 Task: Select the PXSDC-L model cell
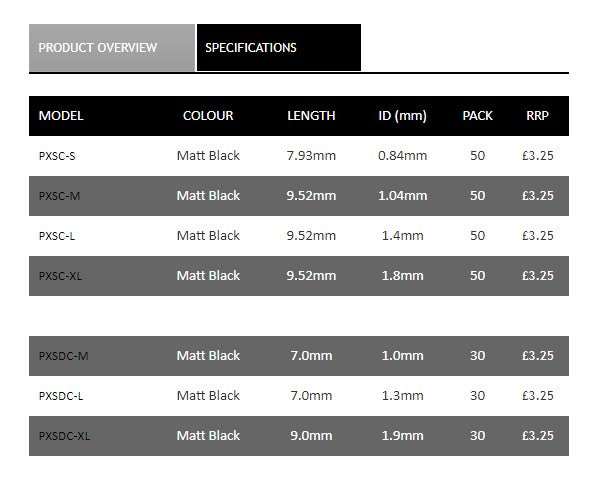[x=61, y=396]
